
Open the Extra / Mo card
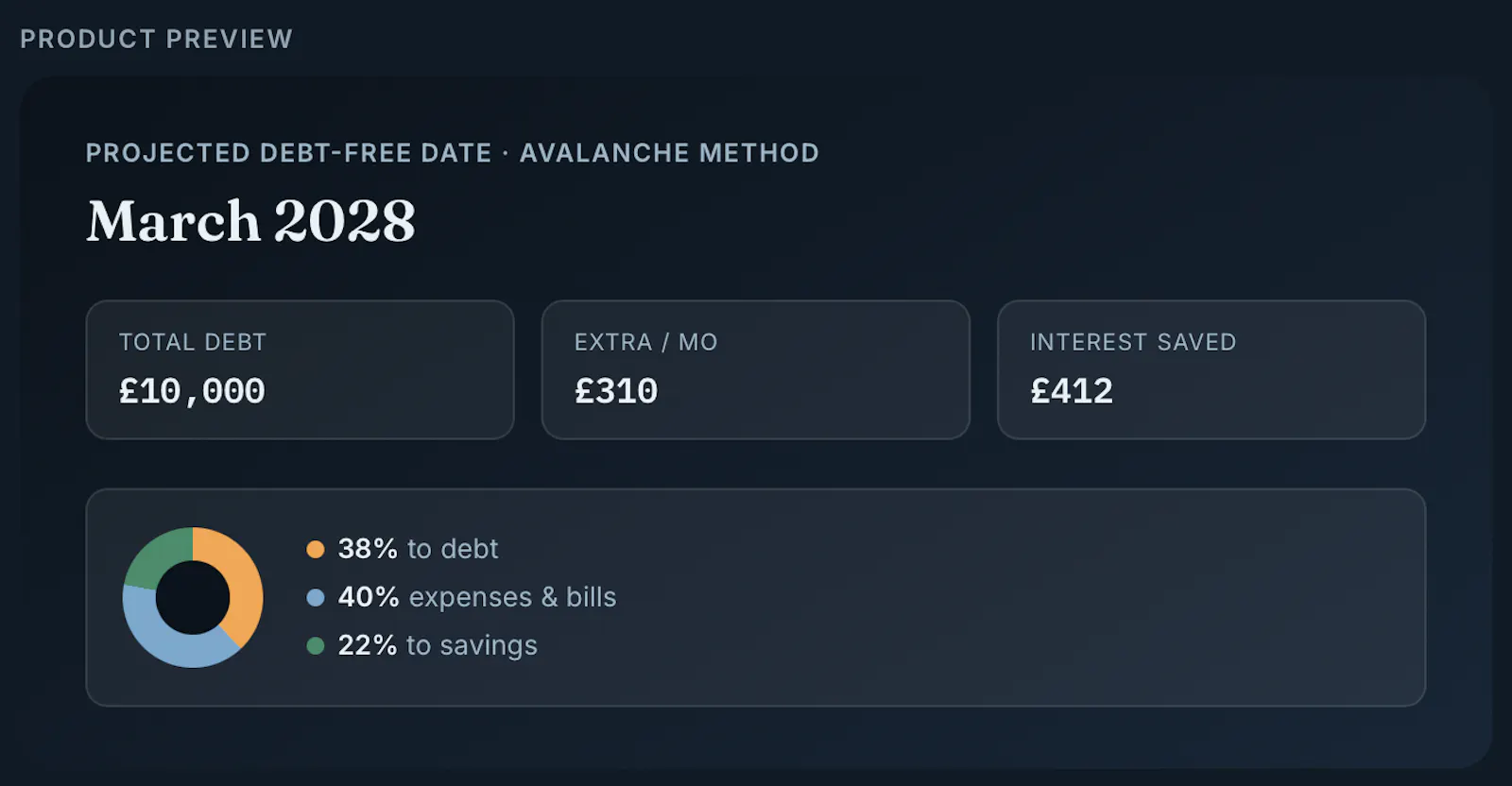pos(755,369)
